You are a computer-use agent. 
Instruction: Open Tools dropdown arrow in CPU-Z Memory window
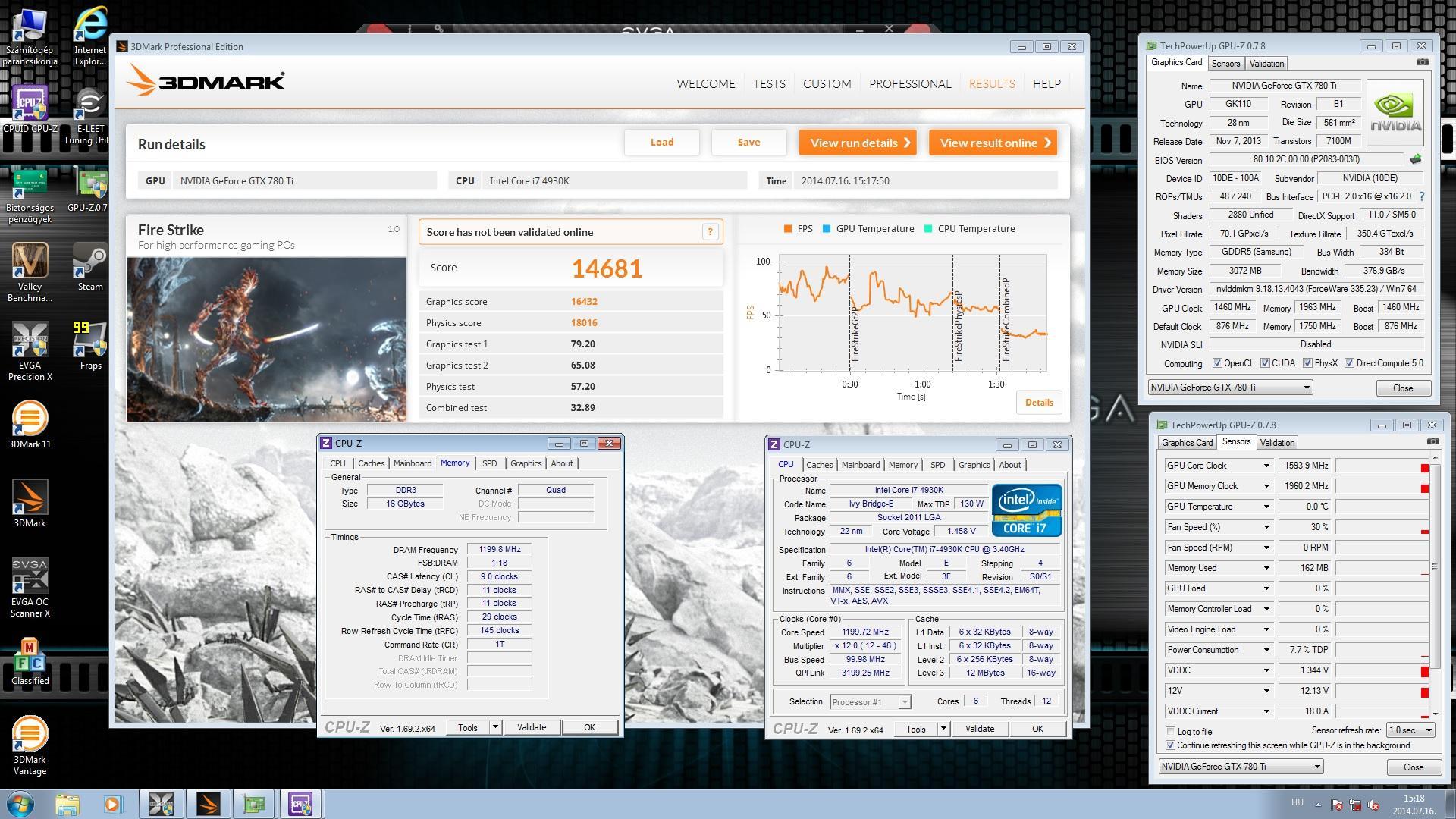[495, 727]
